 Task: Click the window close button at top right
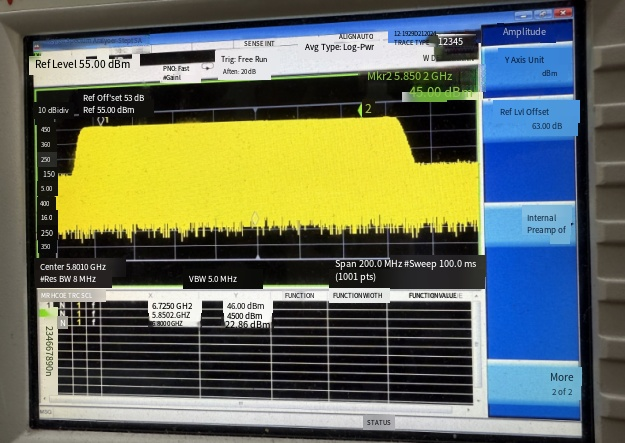563,13
